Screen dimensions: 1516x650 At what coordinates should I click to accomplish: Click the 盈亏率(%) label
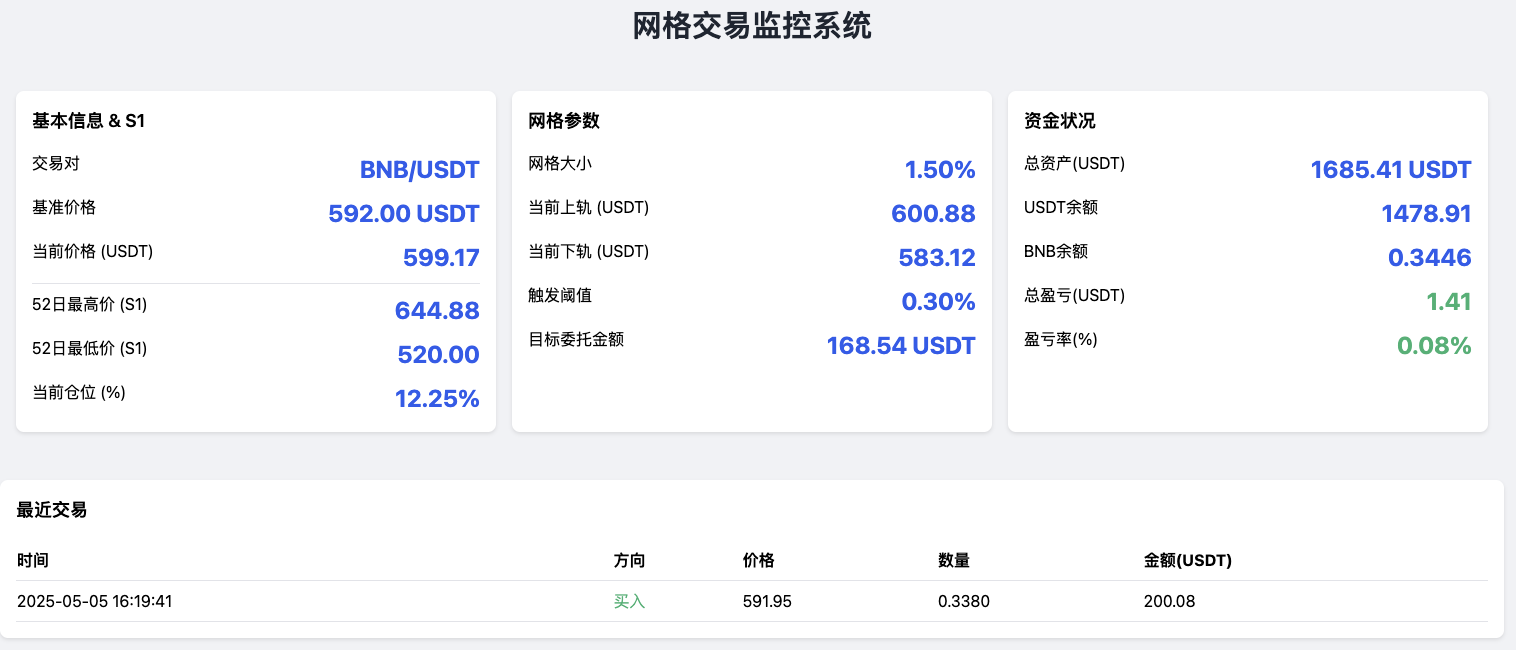(x=1061, y=339)
